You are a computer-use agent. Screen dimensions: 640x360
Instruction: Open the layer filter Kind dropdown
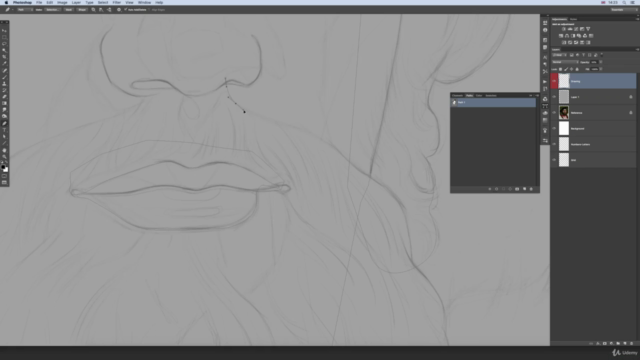559,55
